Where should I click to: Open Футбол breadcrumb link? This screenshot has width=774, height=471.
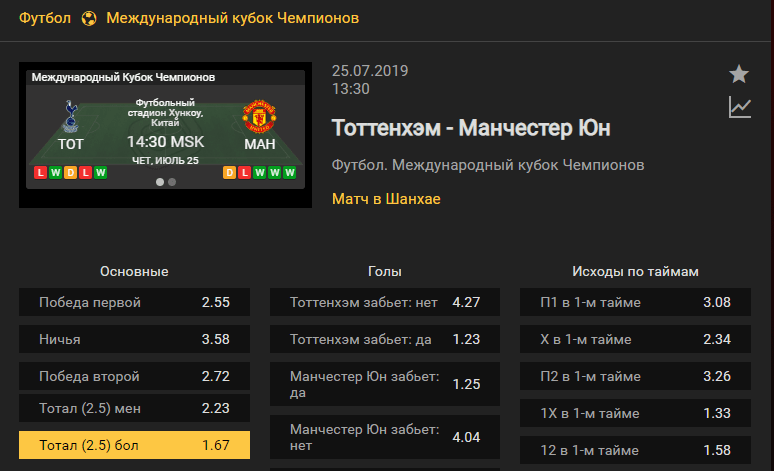(45, 18)
